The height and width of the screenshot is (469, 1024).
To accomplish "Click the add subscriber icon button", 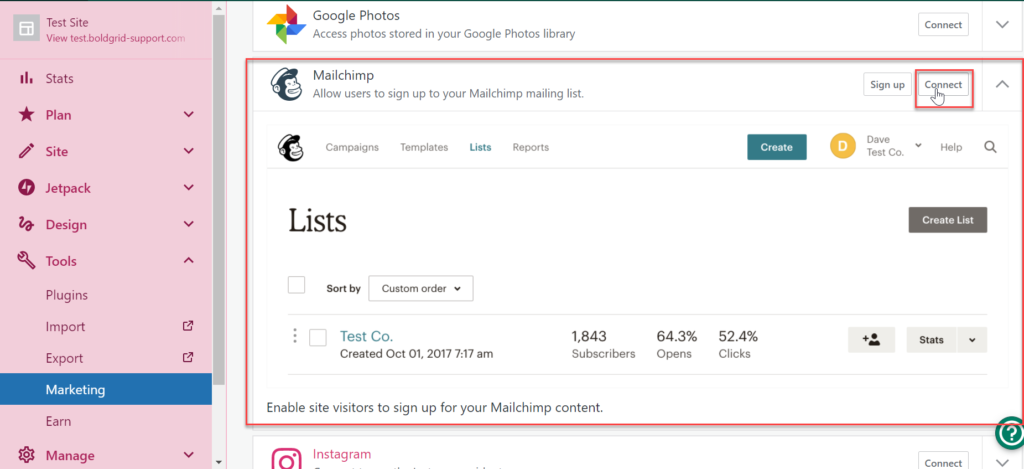I will click(871, 340).
